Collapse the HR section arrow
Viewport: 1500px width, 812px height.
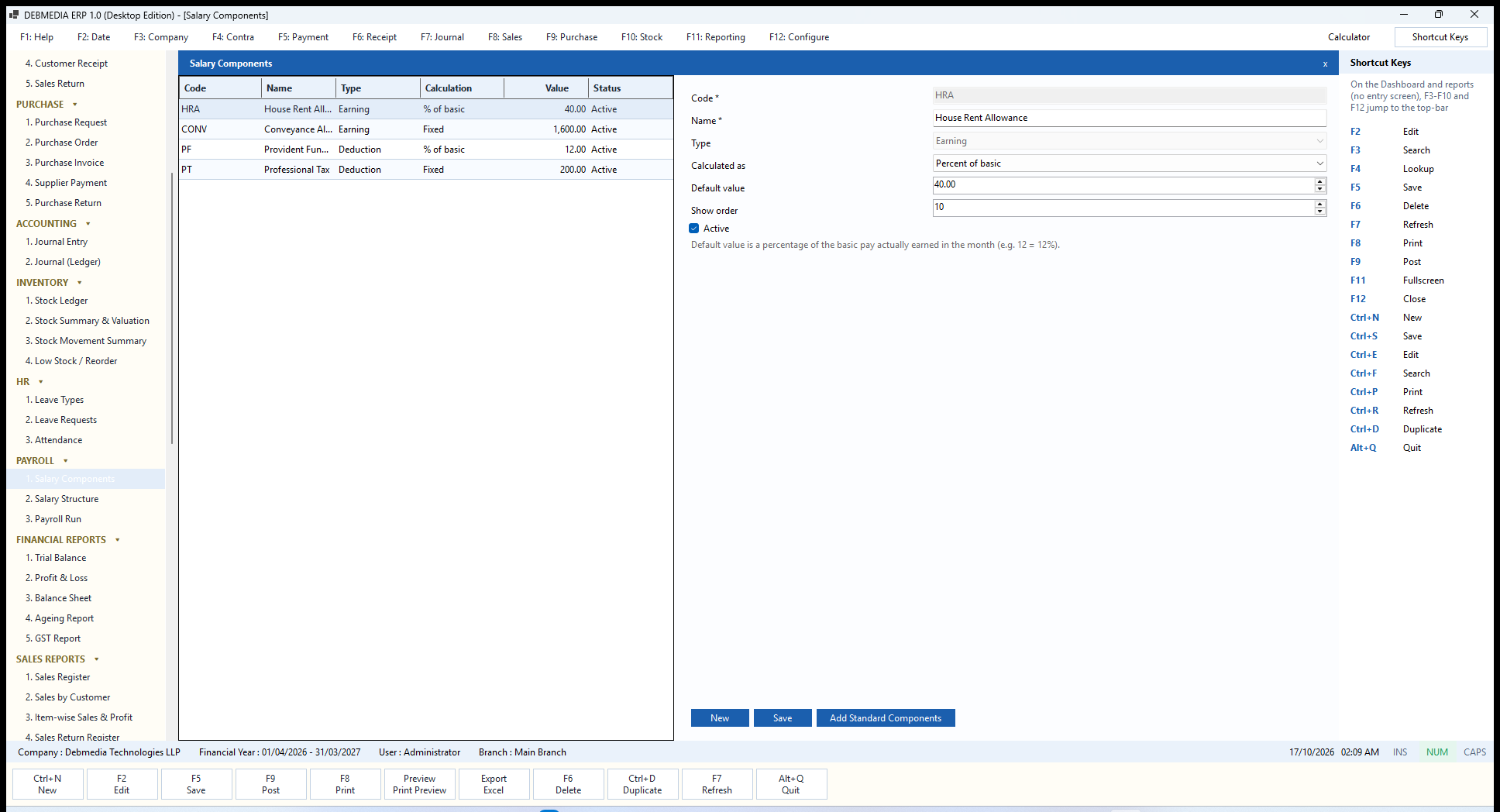41,382
